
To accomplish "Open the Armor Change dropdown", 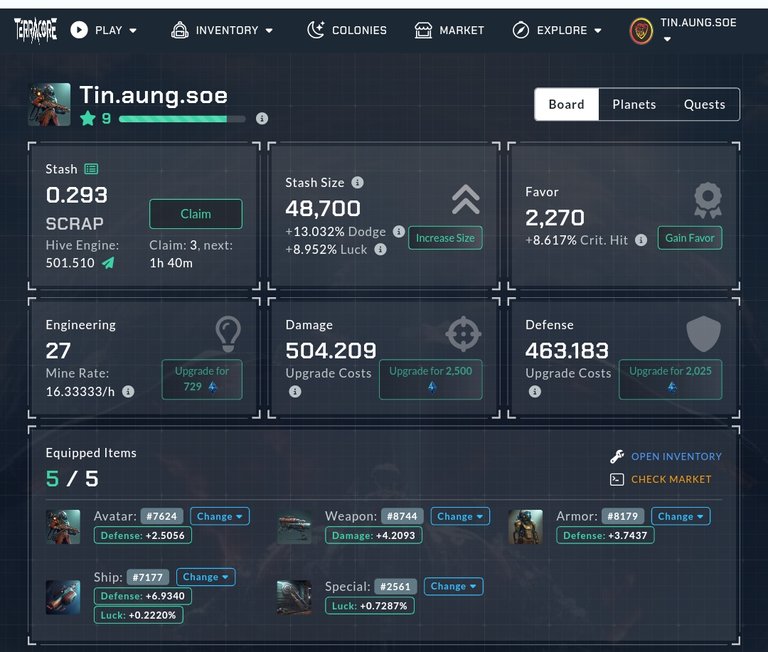I will pos(680,516).
